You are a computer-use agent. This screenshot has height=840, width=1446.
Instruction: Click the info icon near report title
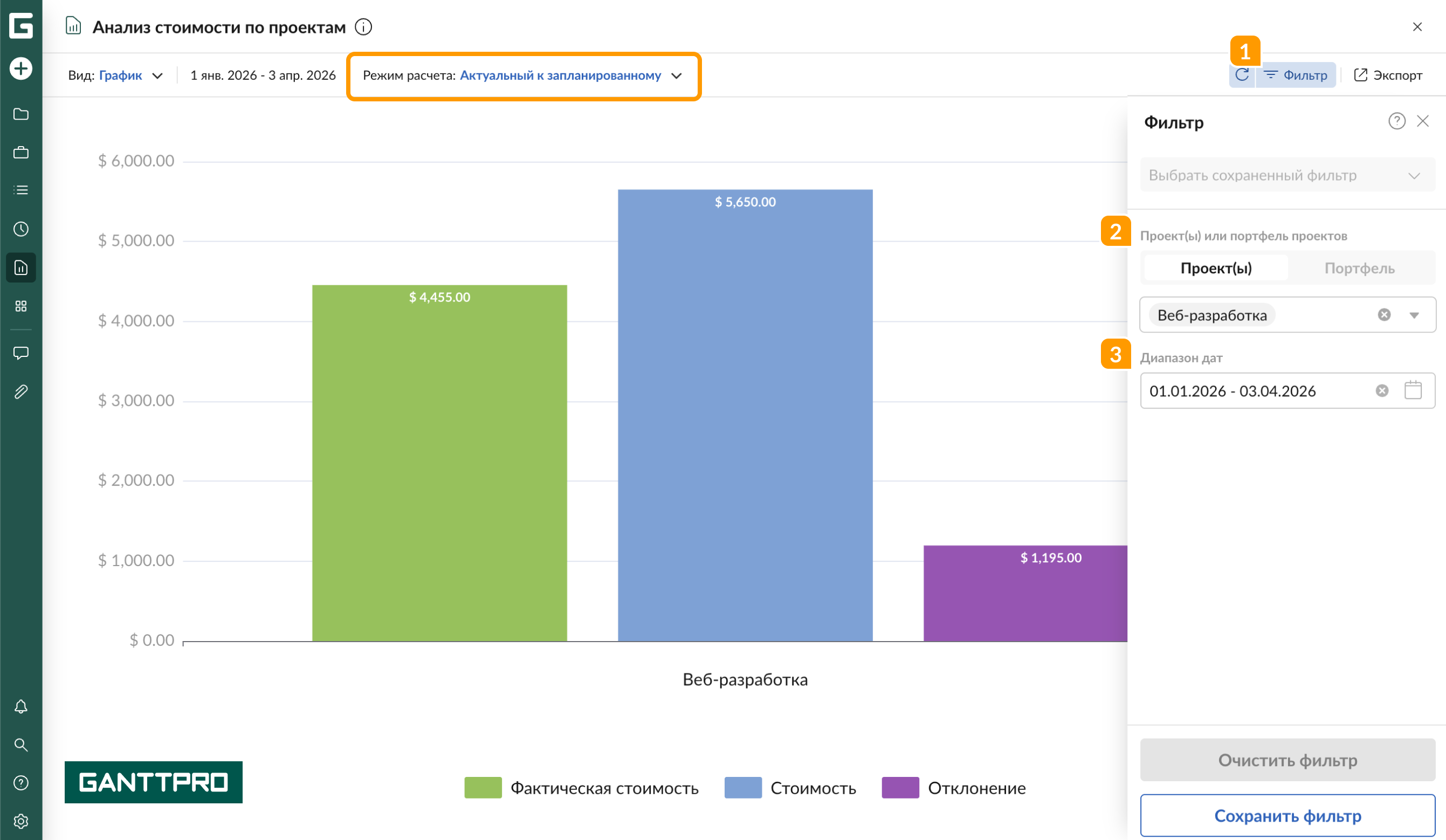363,27
